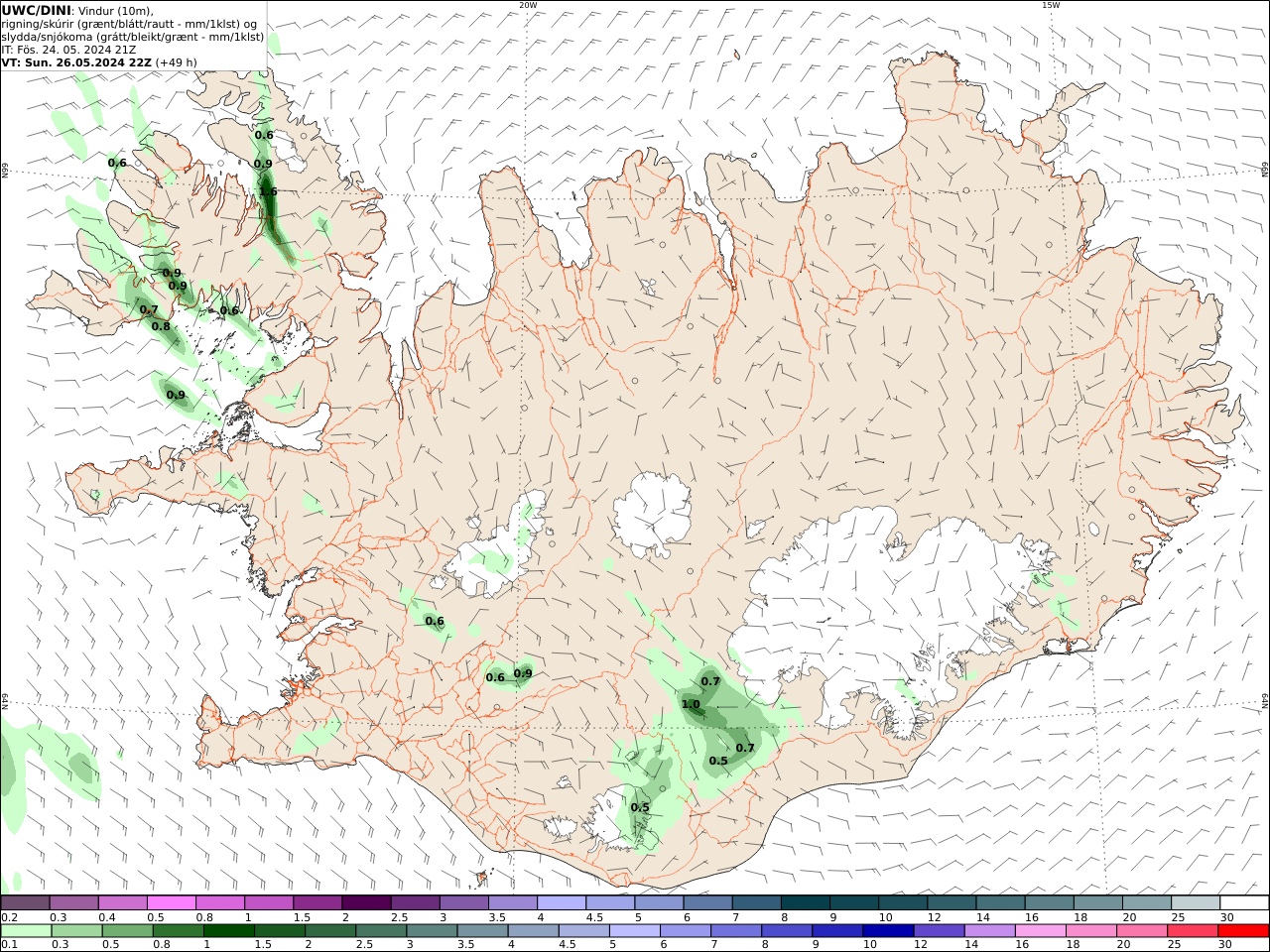Screen dimensions: 1270x952
Task: Select pink lower swatch between 20 and 25
Action: (x=1141, y=931)
